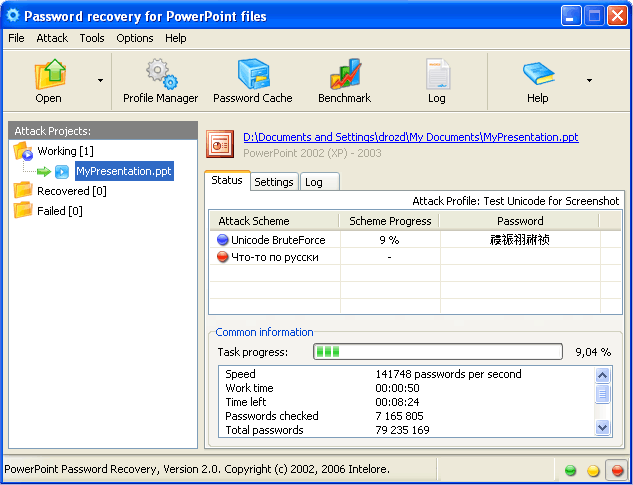Screen dimensions: 633x485
Task: Select the Working [1] folder
Action: tap(65, 151)
